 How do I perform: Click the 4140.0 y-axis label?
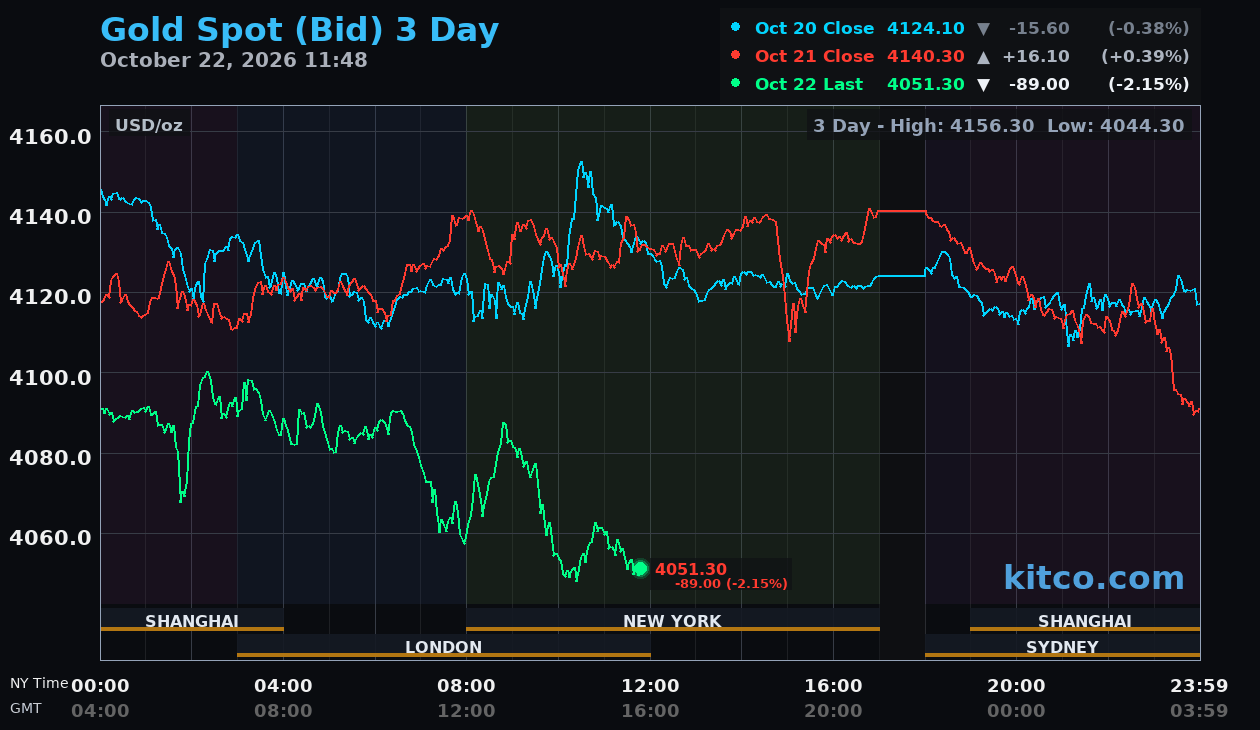point(50,216)
